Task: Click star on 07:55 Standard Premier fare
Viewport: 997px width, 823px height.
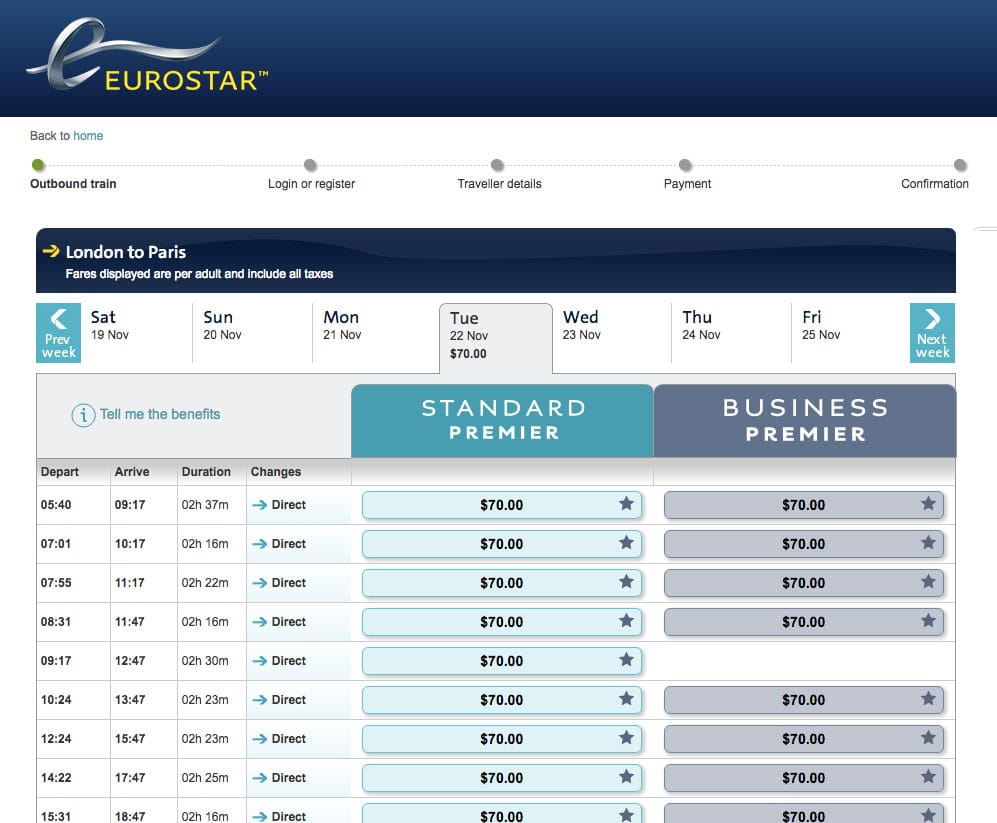Action: tap(626, 581)
